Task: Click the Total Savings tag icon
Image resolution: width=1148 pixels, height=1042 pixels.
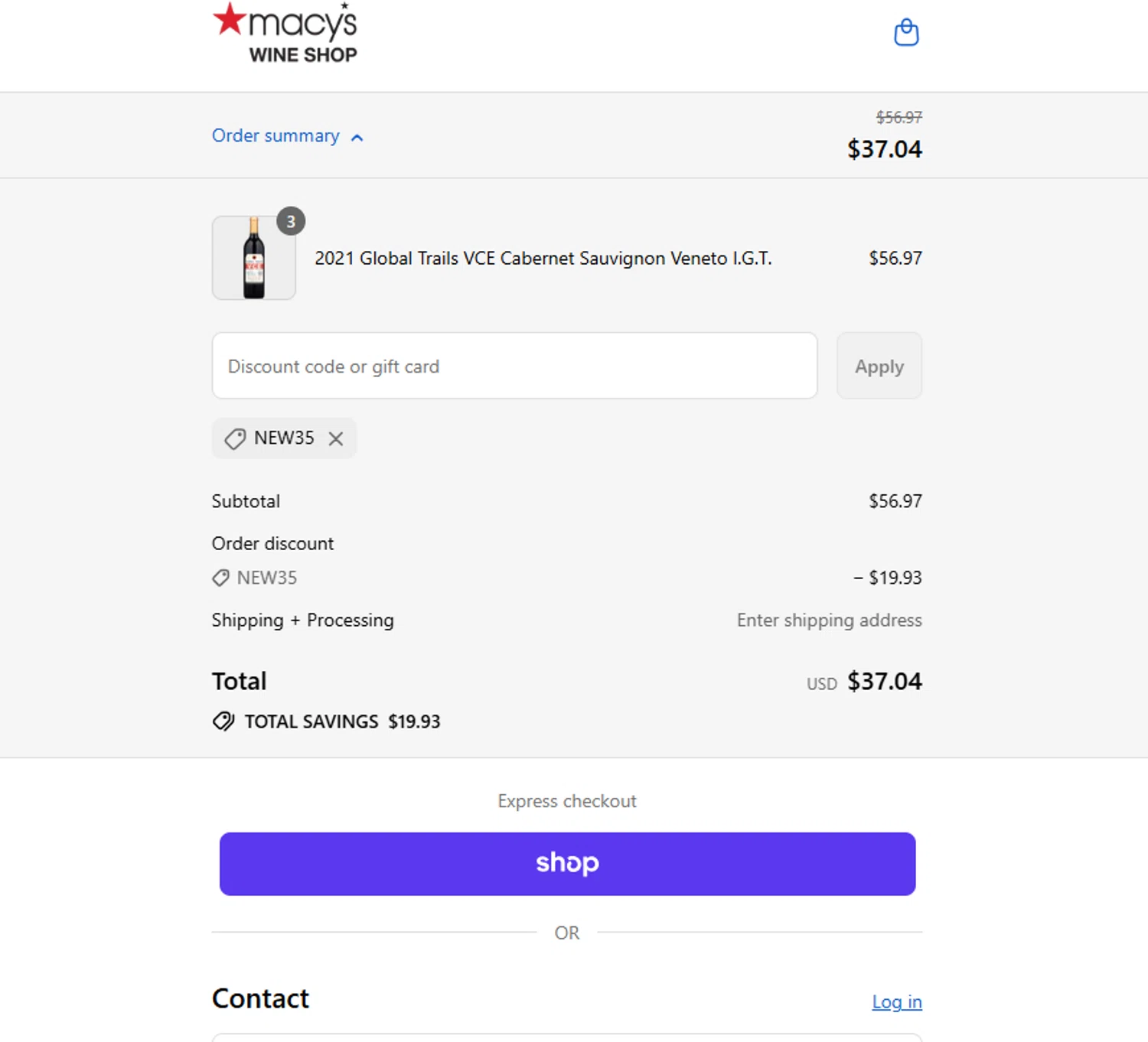Action: point(223,721)
